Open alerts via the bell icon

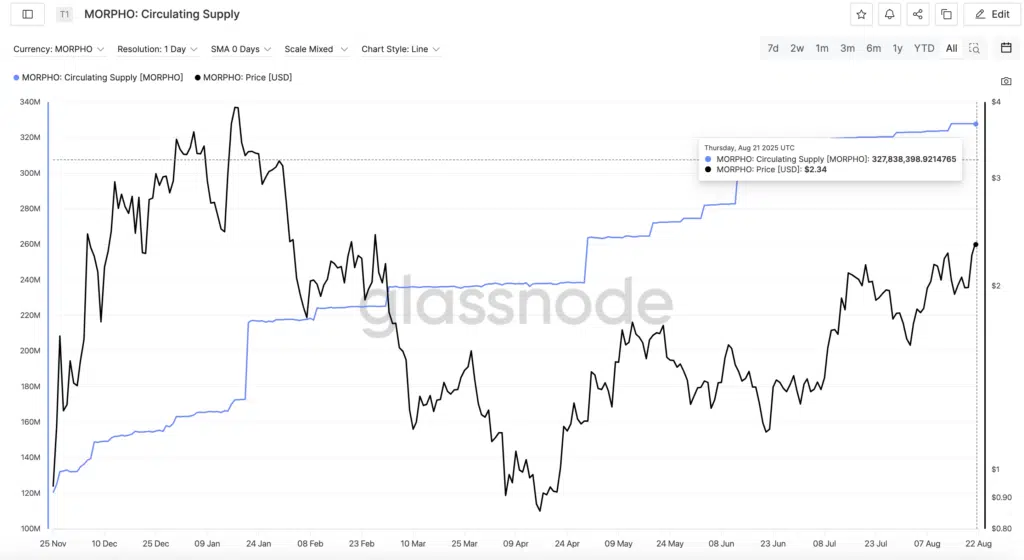pos(889,15)
